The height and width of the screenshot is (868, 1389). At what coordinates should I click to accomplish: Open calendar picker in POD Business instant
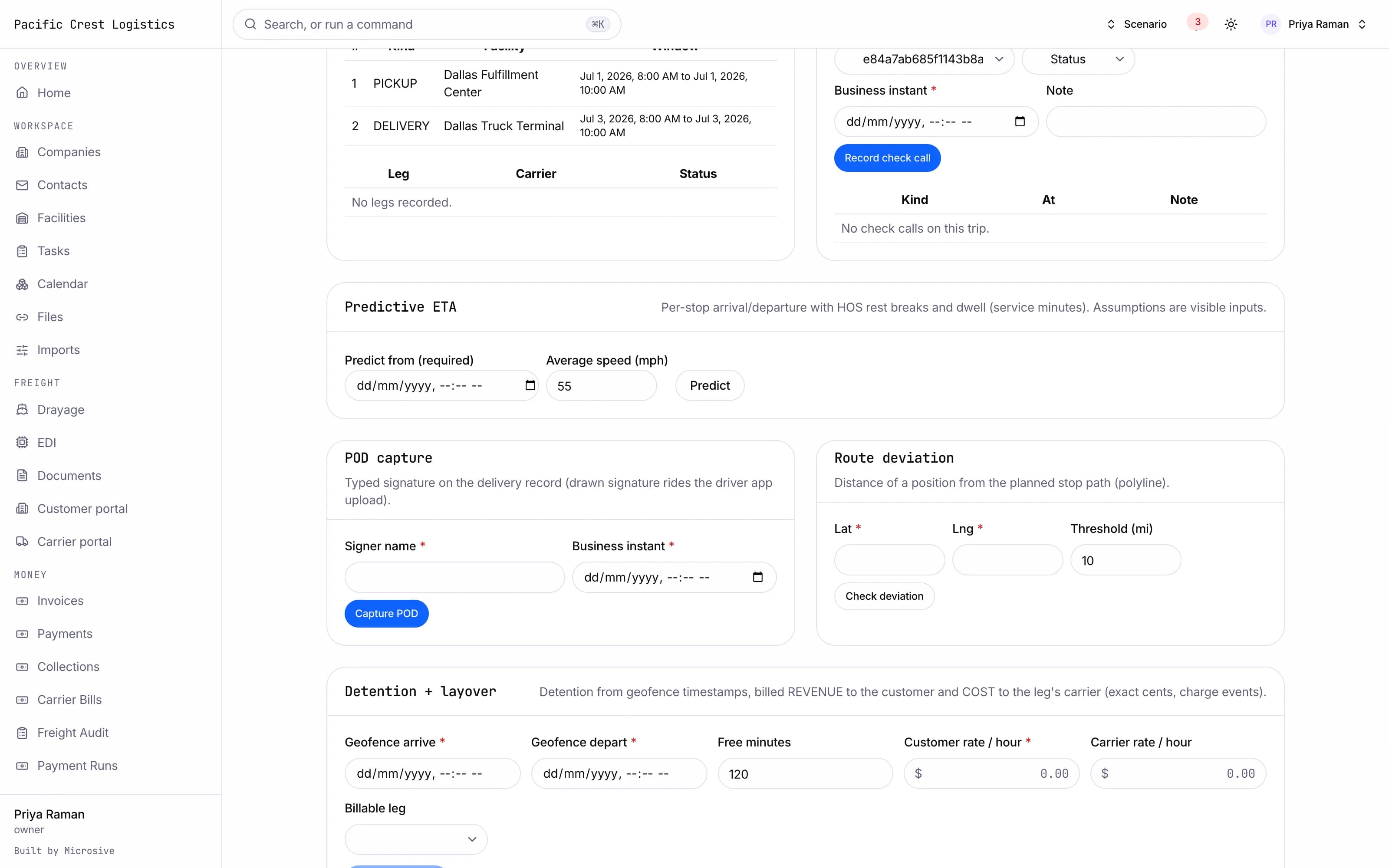[x=757, y=577]
